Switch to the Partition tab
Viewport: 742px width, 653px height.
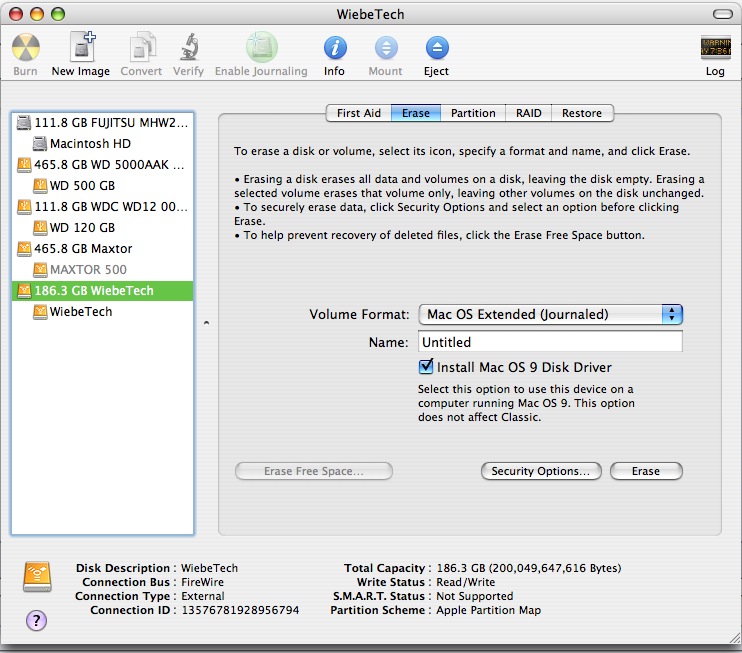click(x=473, y=113)
